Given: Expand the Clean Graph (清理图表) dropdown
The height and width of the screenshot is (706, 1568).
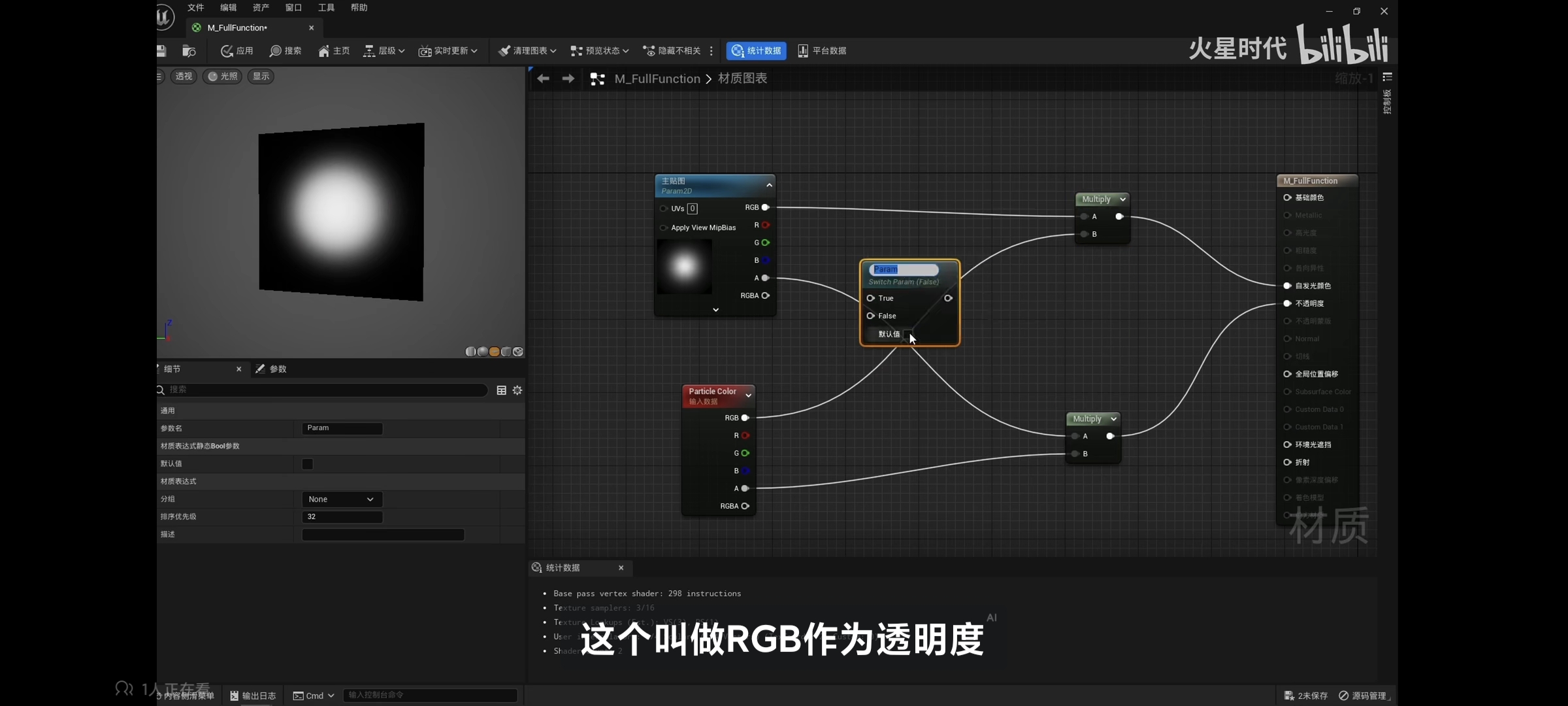Looking at the screenshot, I should (553, 51).
